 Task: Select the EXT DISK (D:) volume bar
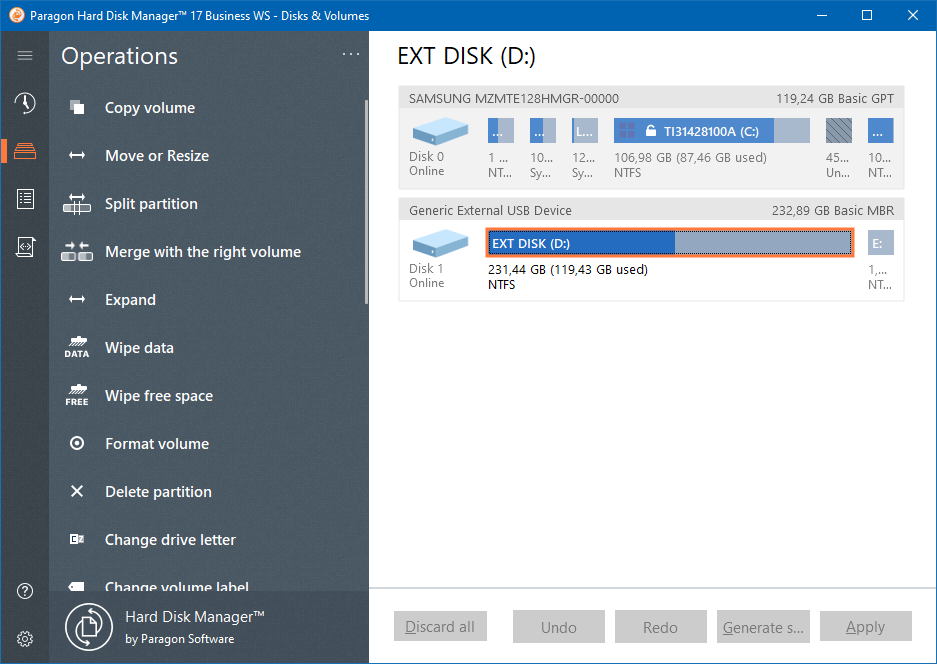[x=670, y=243]
